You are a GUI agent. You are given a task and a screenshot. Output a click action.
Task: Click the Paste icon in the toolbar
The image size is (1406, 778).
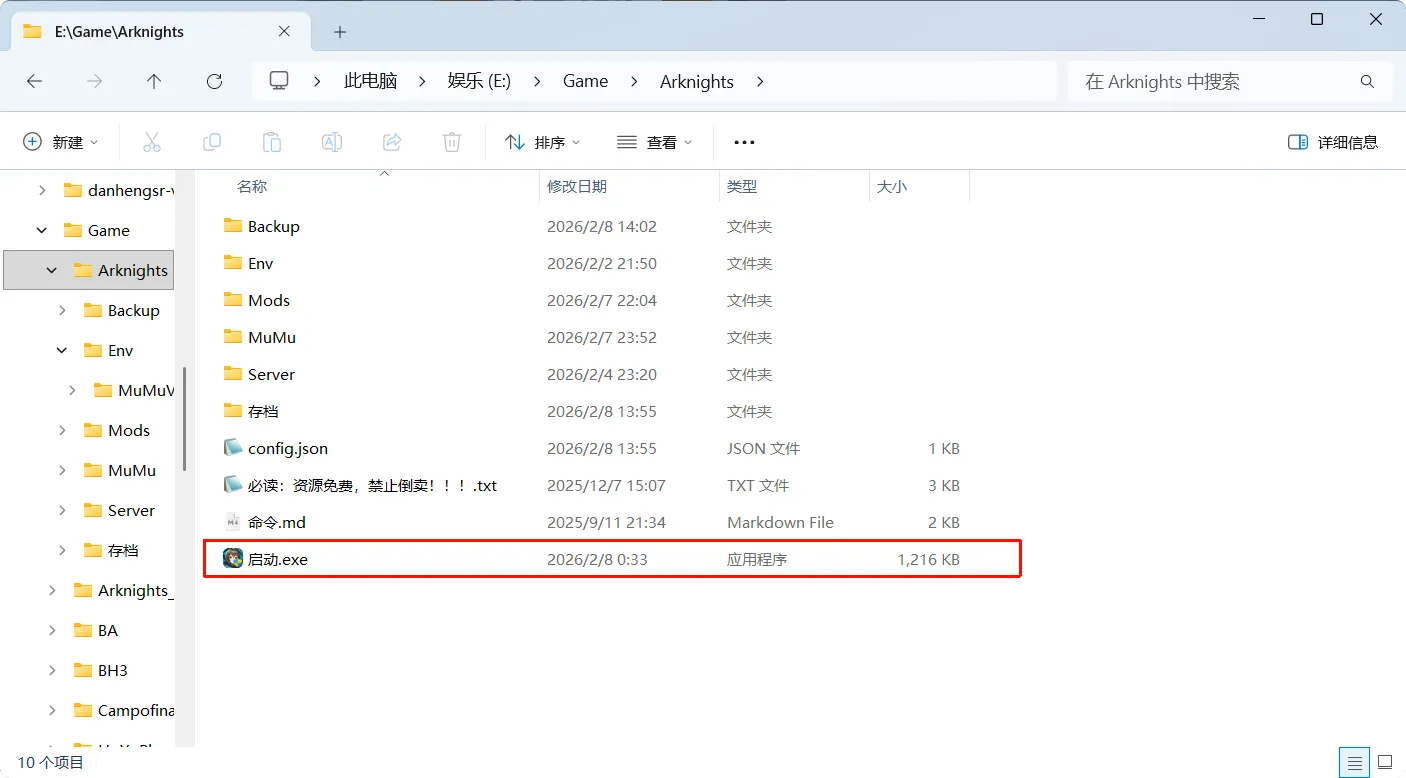tap(272, 141)
